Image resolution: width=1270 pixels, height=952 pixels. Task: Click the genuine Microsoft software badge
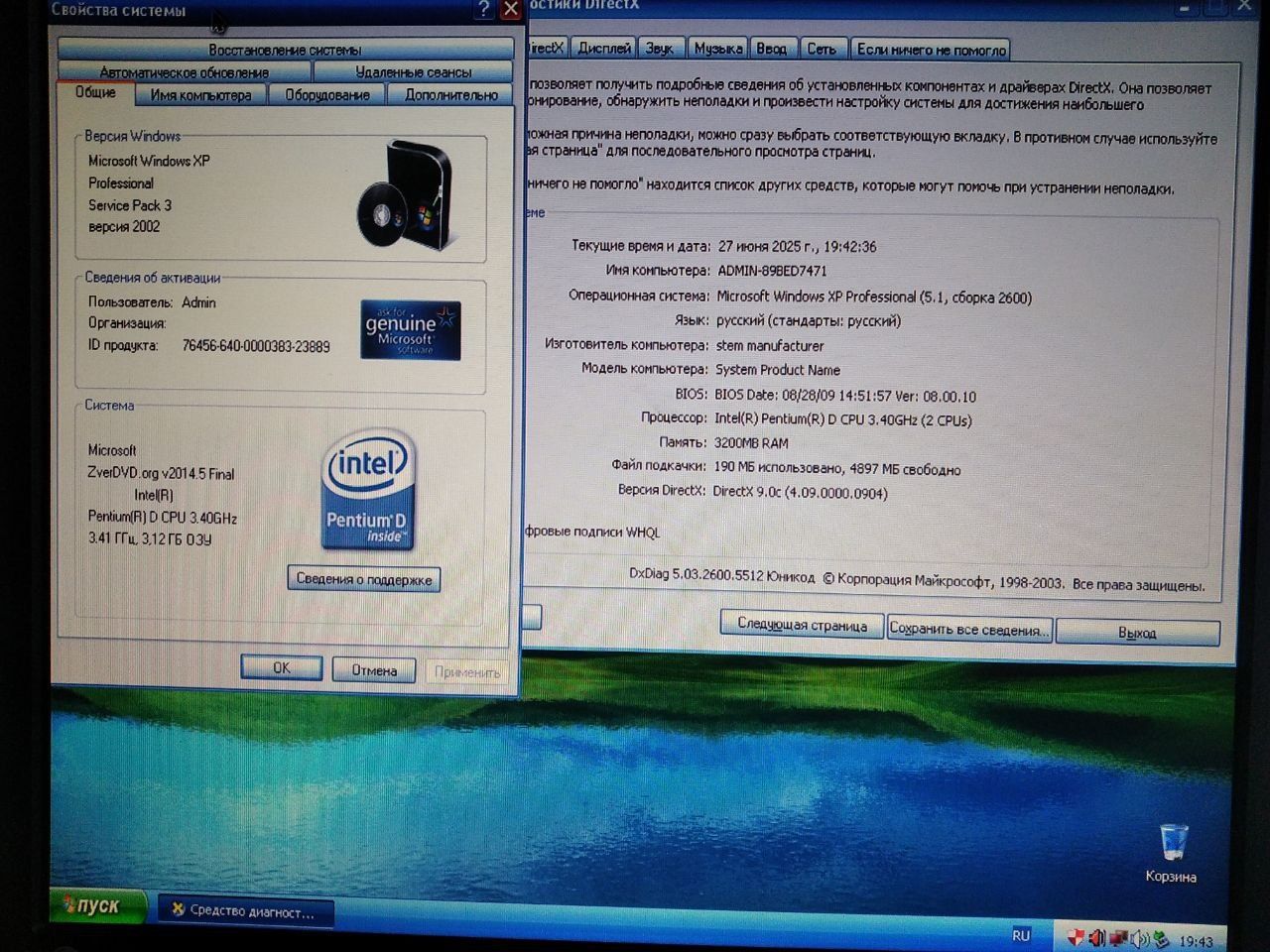click(x=410, y=329)
